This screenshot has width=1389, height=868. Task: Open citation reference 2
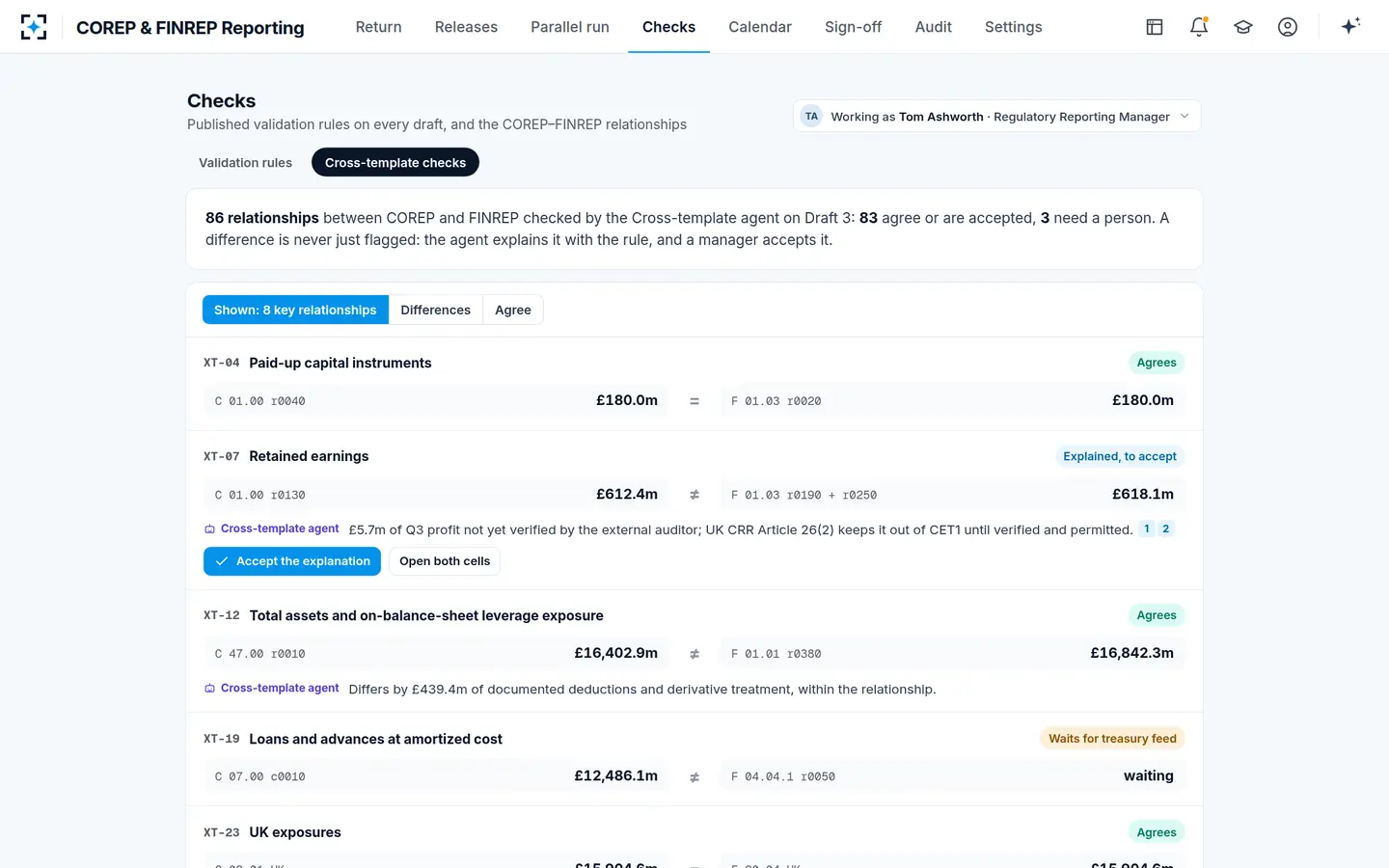(x=1165, y=529)
